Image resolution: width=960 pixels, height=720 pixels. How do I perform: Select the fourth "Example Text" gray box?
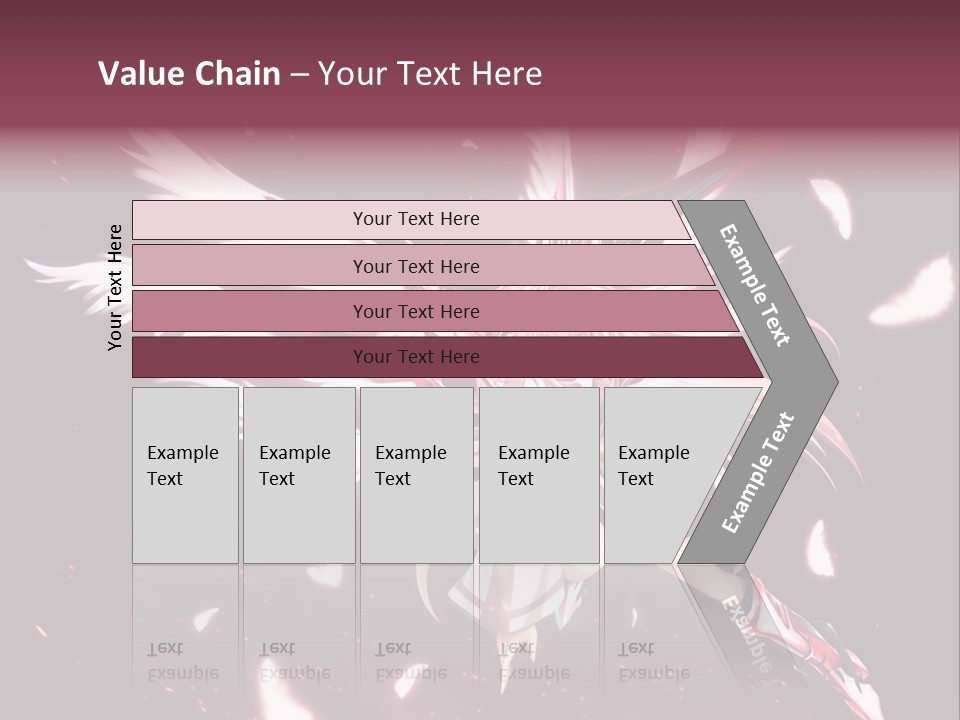click(539, 475)
